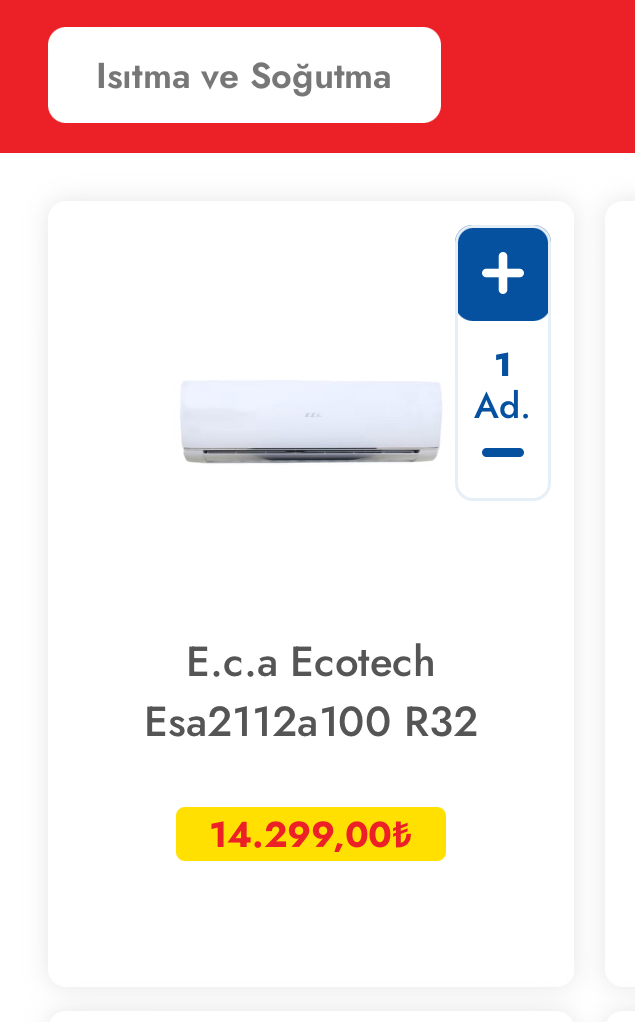This screenshot has width=635, height=1022.
Task: Click the E.C.A logo on the air conditioner
Action: (314, 414)
